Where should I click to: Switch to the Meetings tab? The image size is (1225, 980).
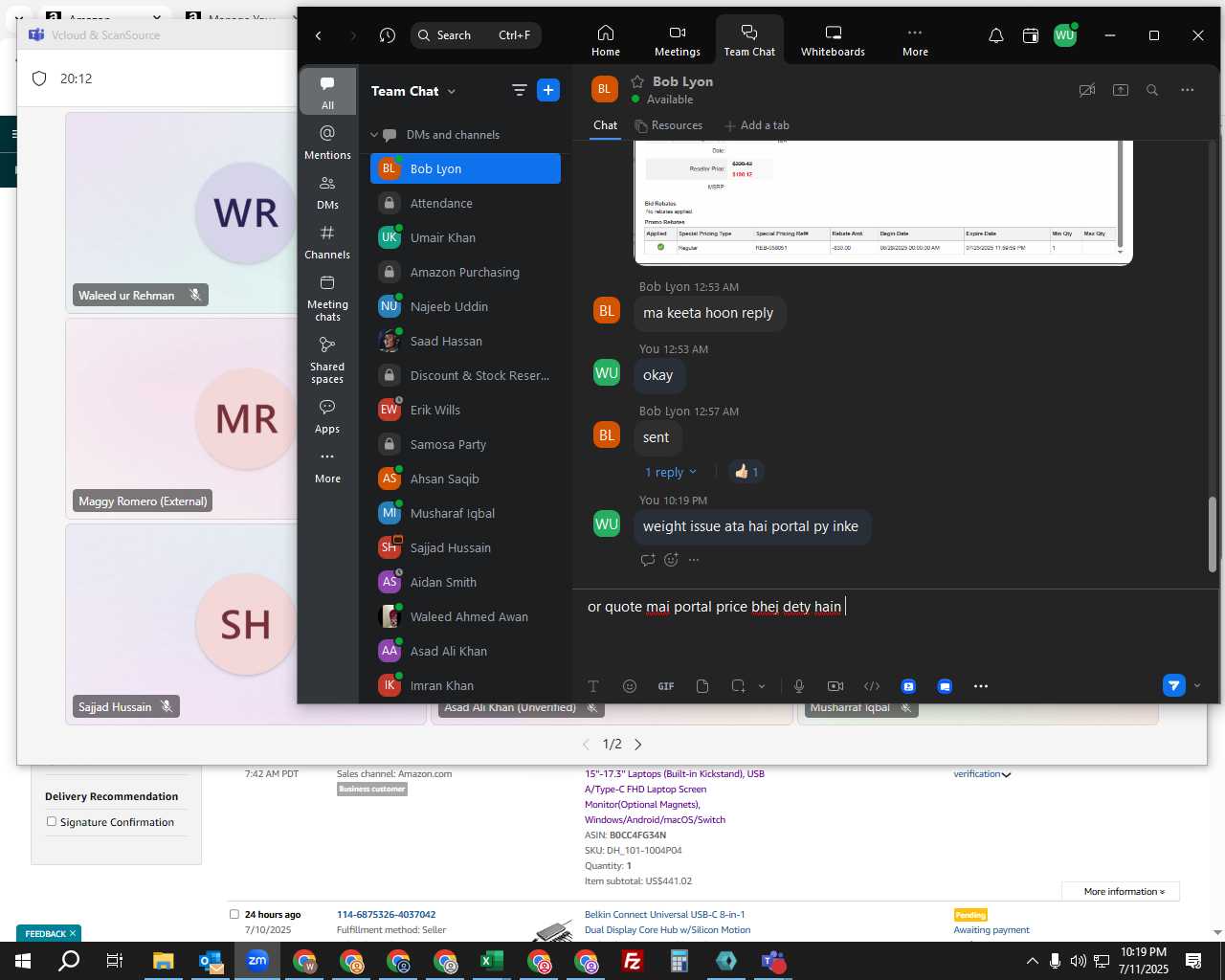pos(678,41)
